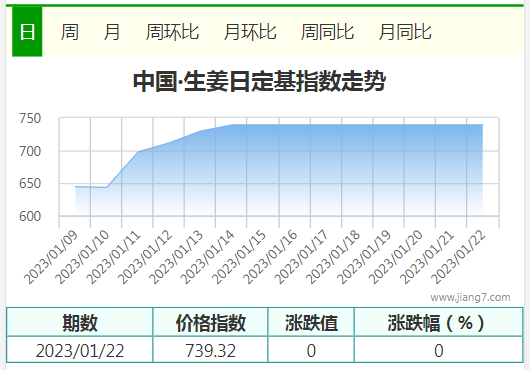Click the 2023/01/21 x-axis date label
Image resolution: width=530 pixels, height=370 pixels.
(428, 257)
